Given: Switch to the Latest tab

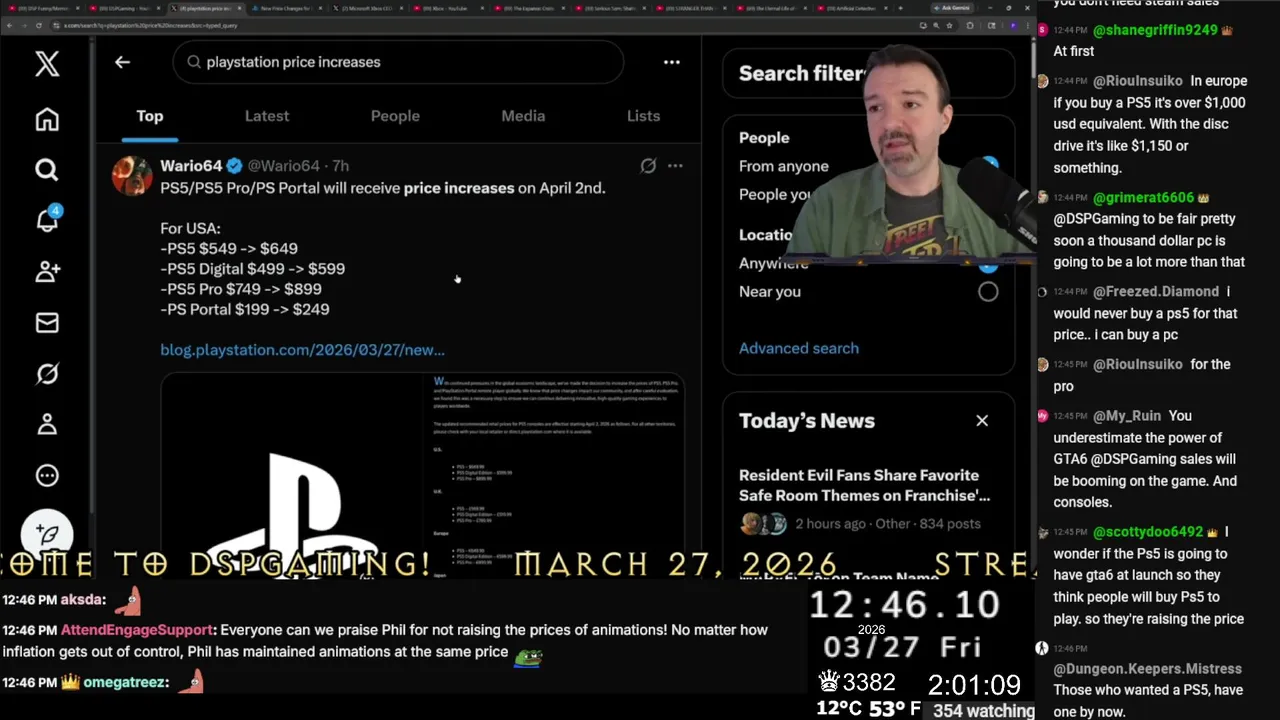Looking at the screenshot, I should [267, 116].
